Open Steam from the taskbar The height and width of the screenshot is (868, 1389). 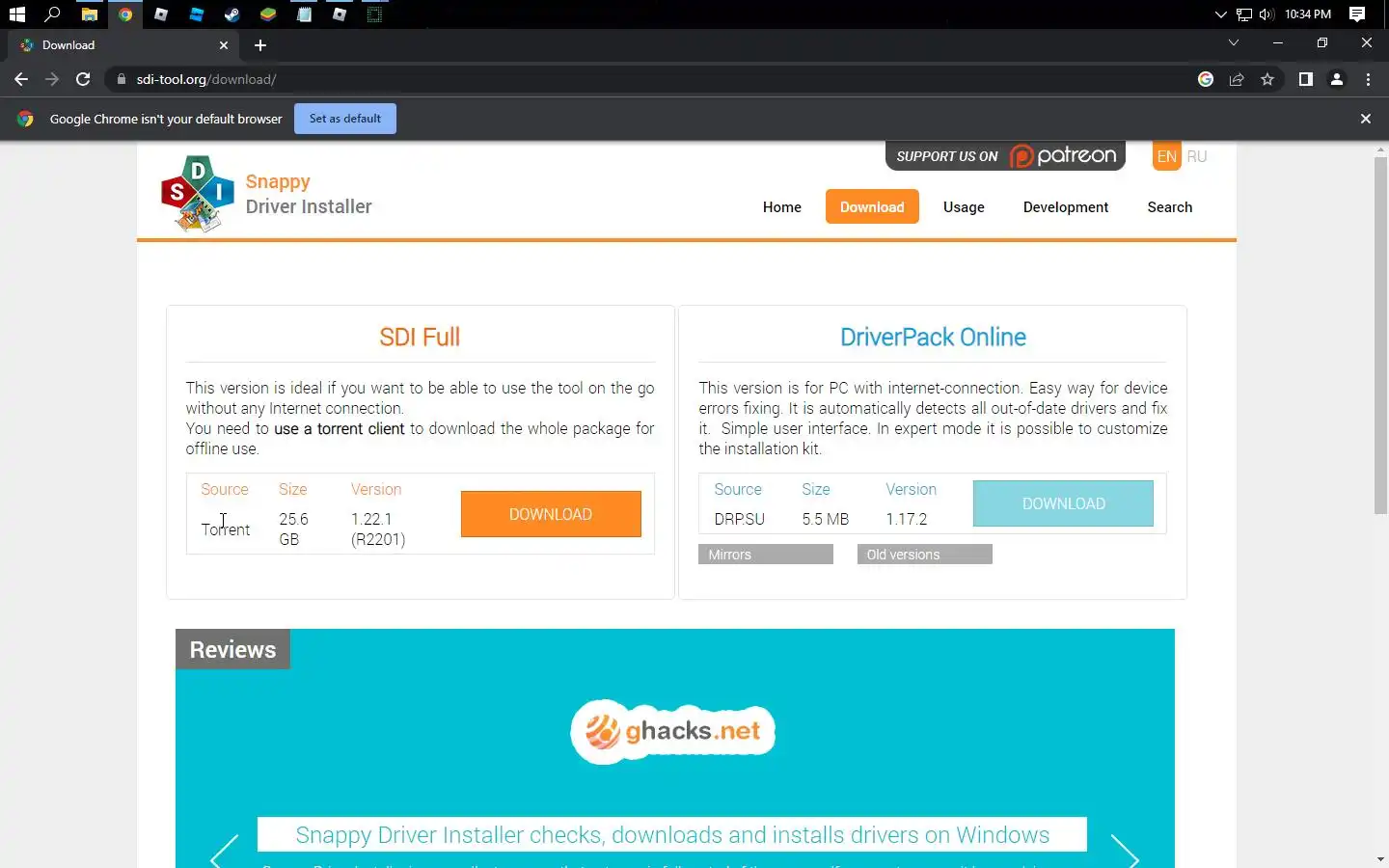[x=232, y=14]
